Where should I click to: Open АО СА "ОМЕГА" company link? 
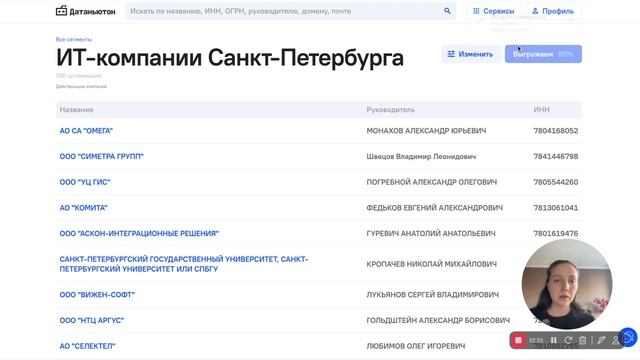tap(86, 131)
